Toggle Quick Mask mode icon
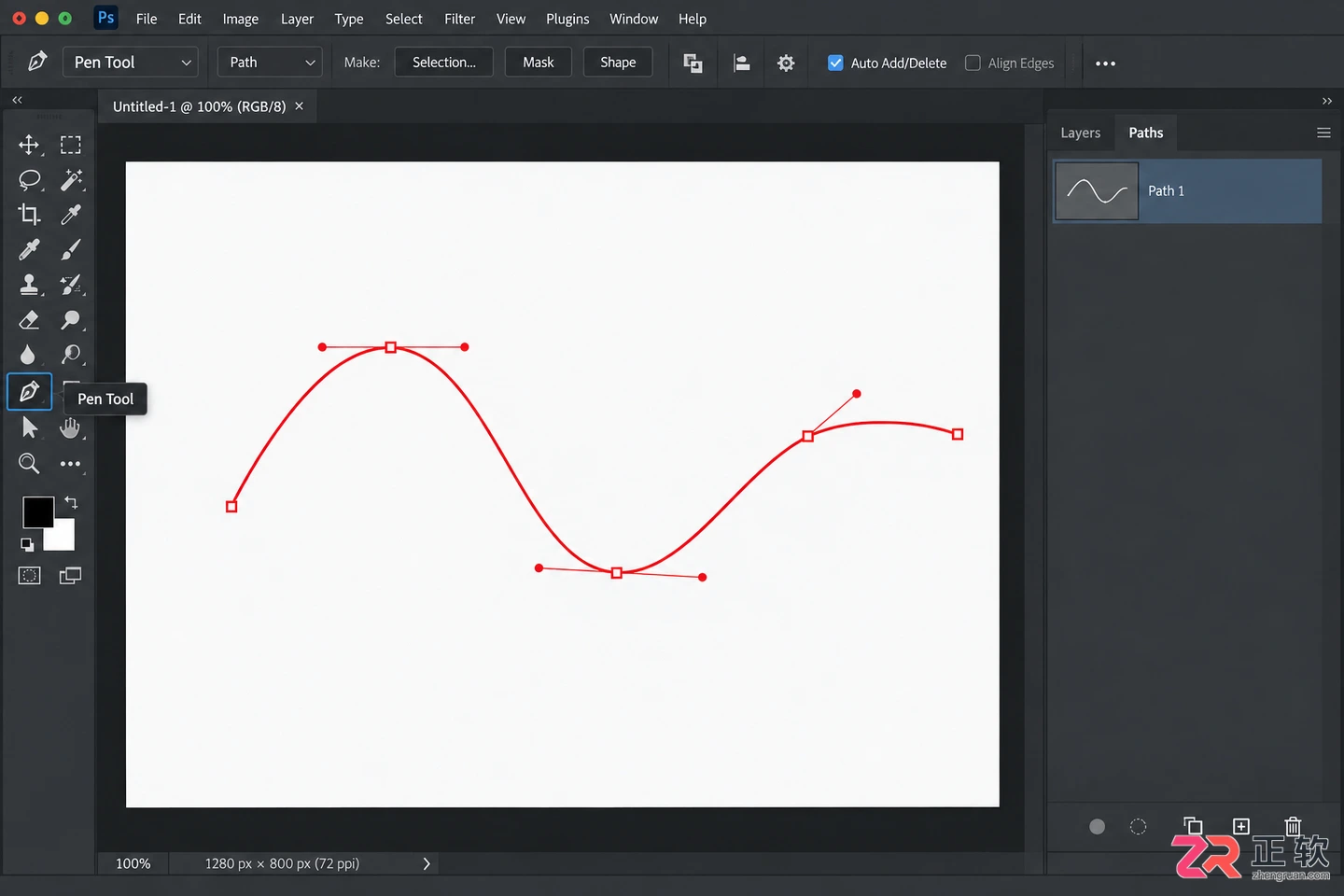The width and height of the screenshot is (1344, 896). [x=29, y=576]
